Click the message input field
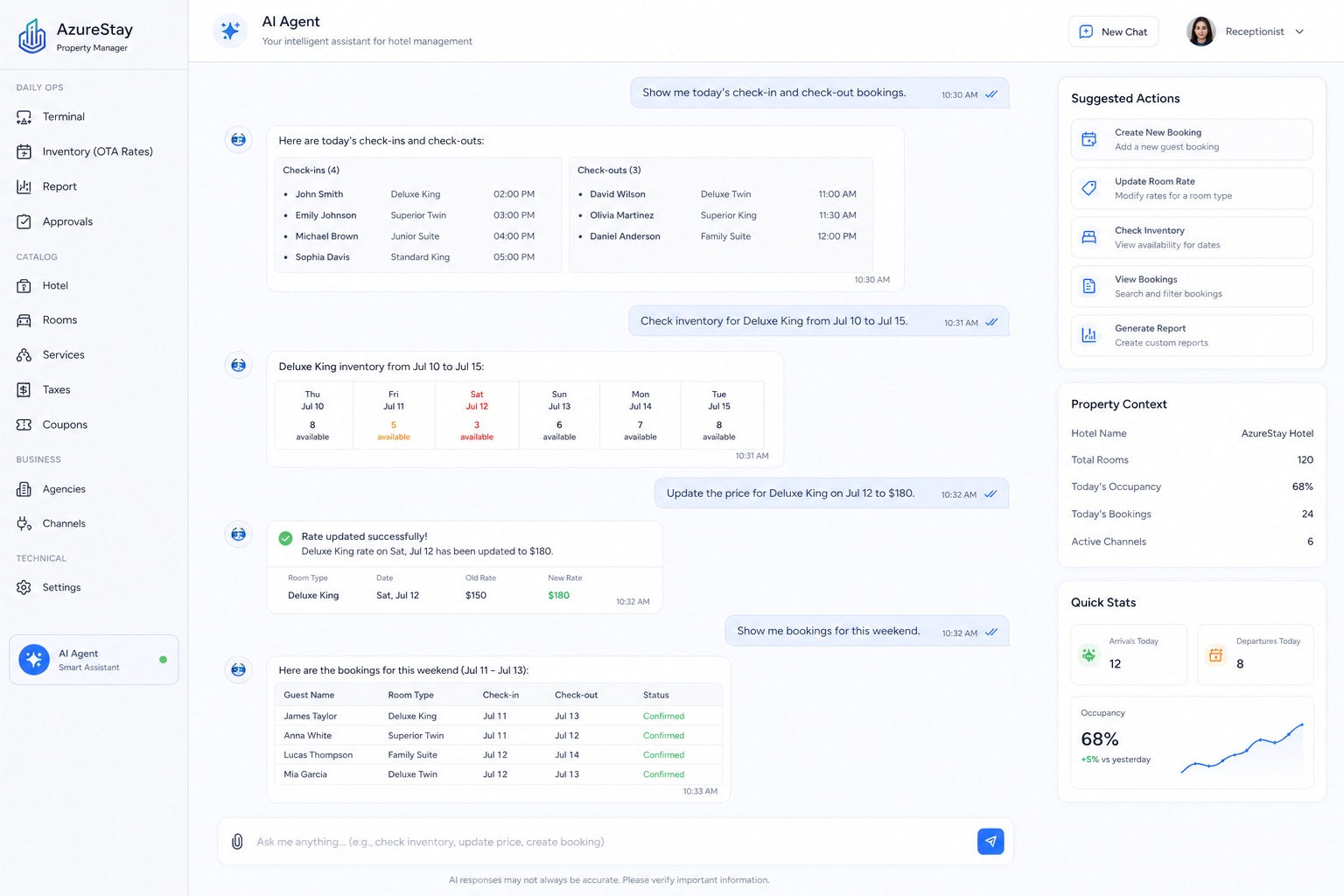 (612, 842)
